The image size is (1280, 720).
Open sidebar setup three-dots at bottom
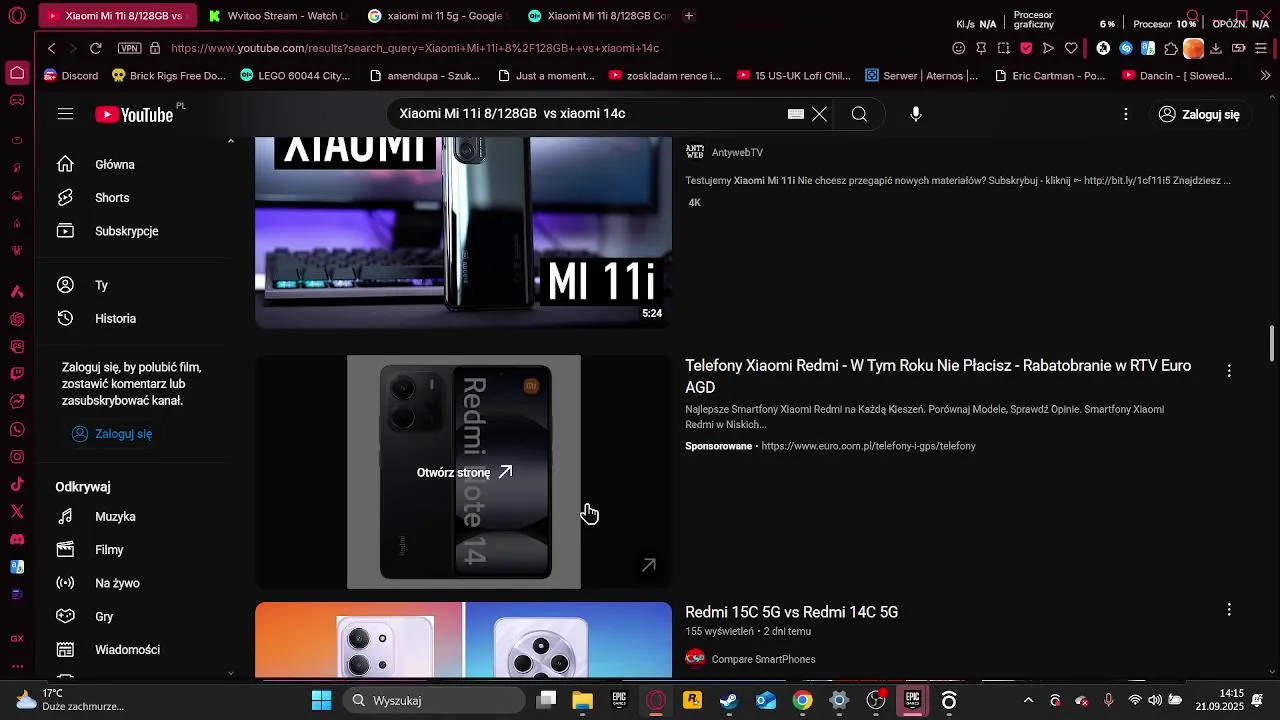[x=17, y=666]
